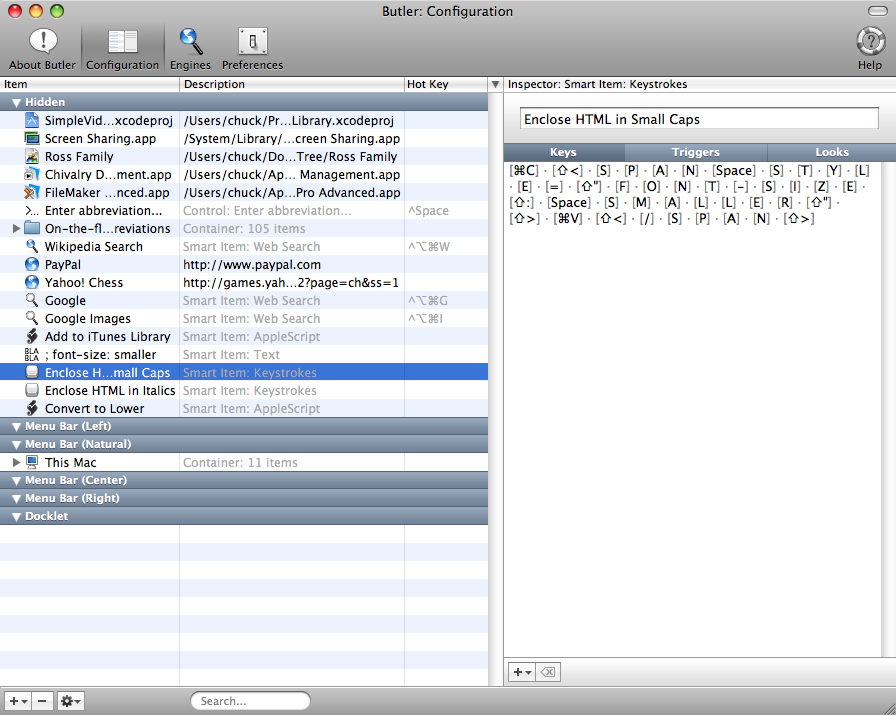Open the inspector disclosure triangle by Hot Key
The image size is (896, 715).
click(x=495, y=85)
